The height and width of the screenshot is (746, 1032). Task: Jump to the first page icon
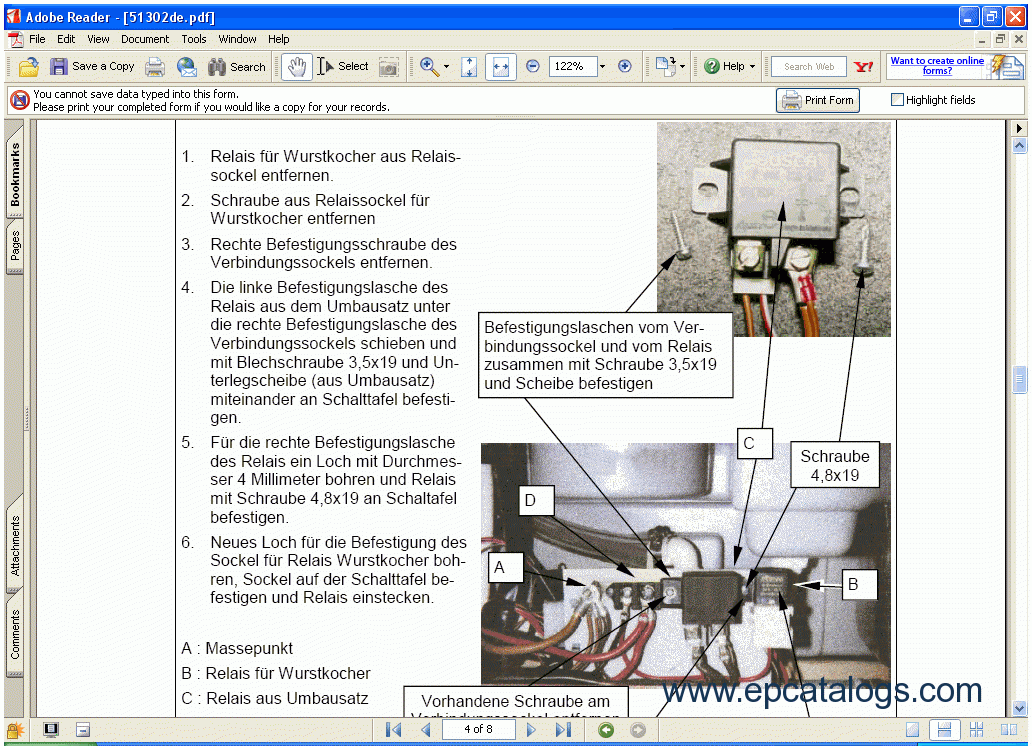click(x=394, y=730)
